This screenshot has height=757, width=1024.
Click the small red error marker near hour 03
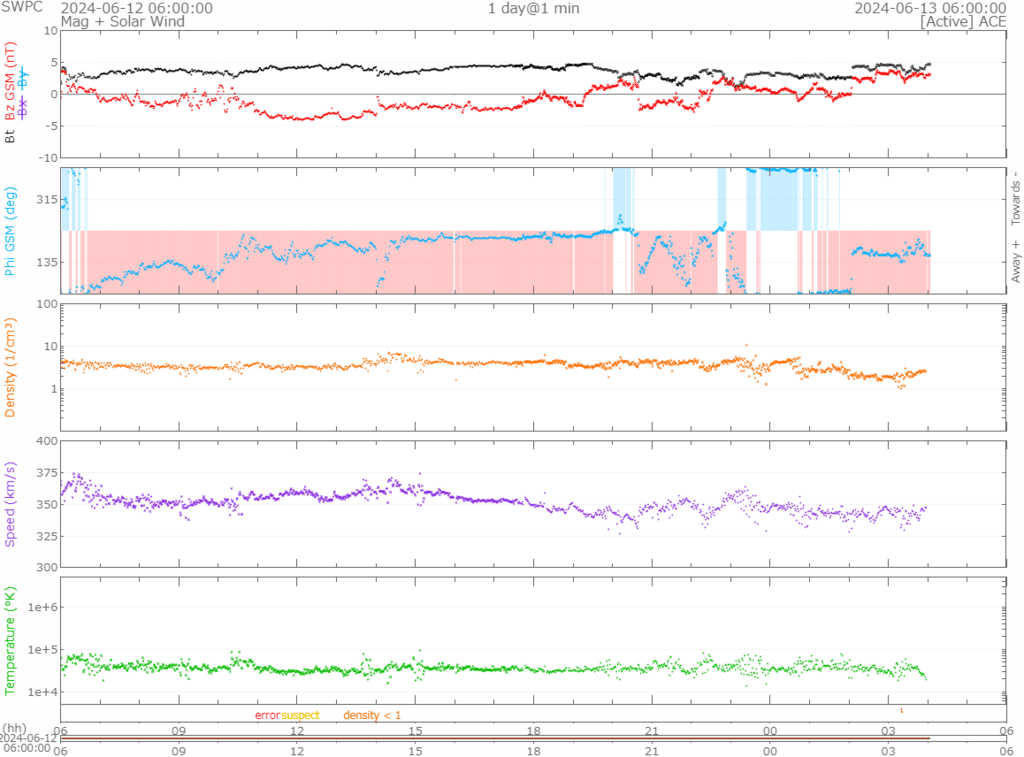click(902, 710)
